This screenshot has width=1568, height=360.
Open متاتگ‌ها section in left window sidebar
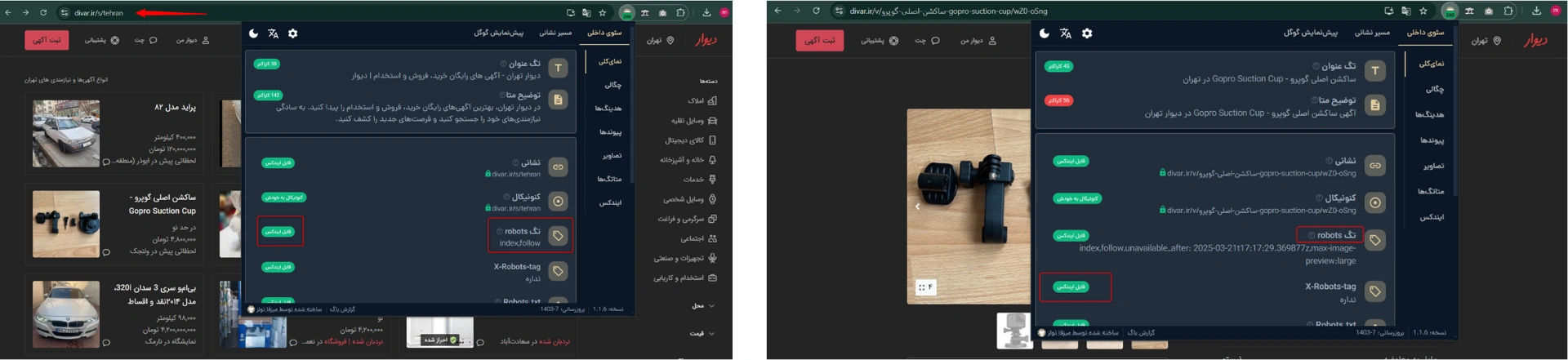click(609, 179)
